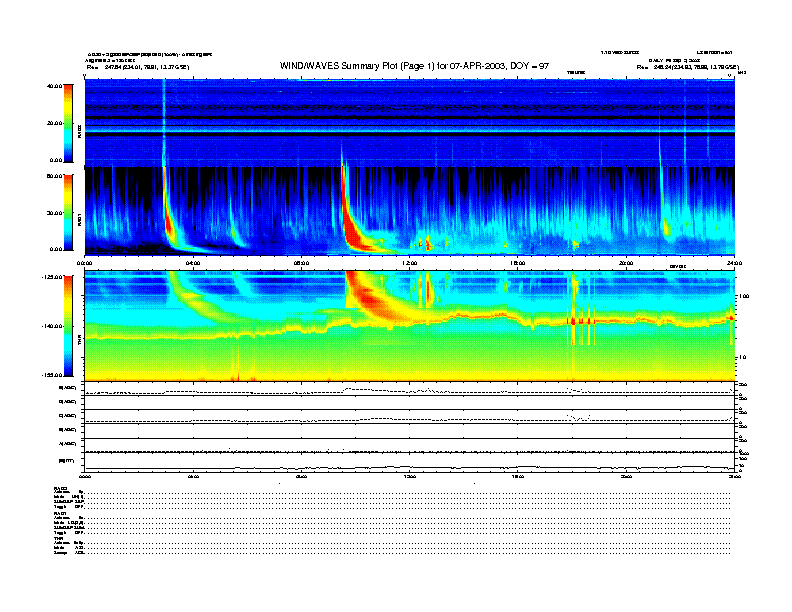This screenshot has height=612, width=792.
Task: Click the vertical TNR axis label
Action: coord(79,341)
